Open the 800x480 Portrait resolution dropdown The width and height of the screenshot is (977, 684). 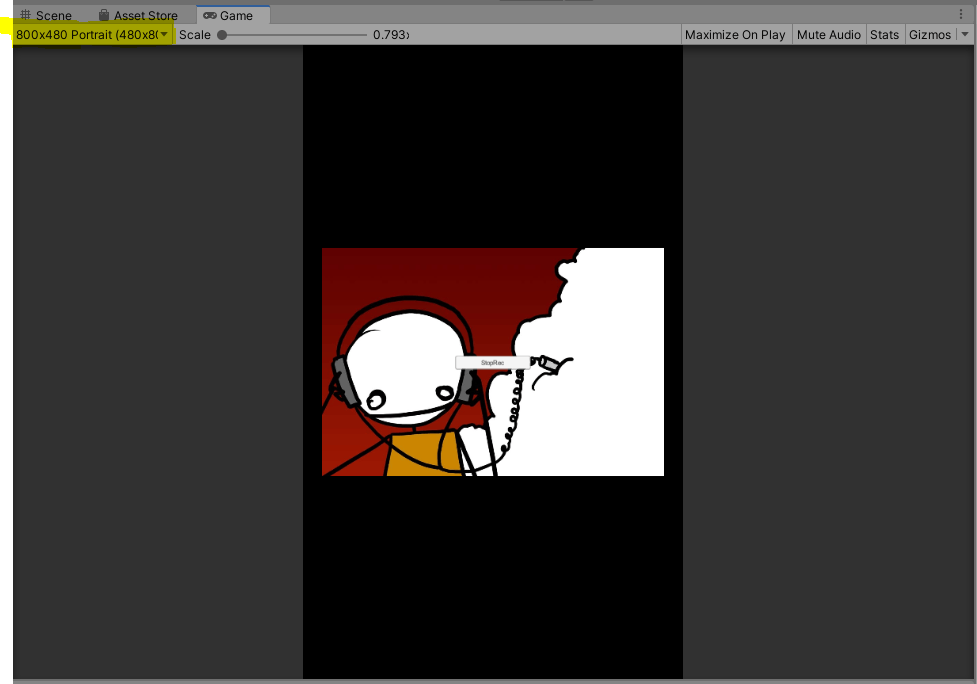point(92,35)
